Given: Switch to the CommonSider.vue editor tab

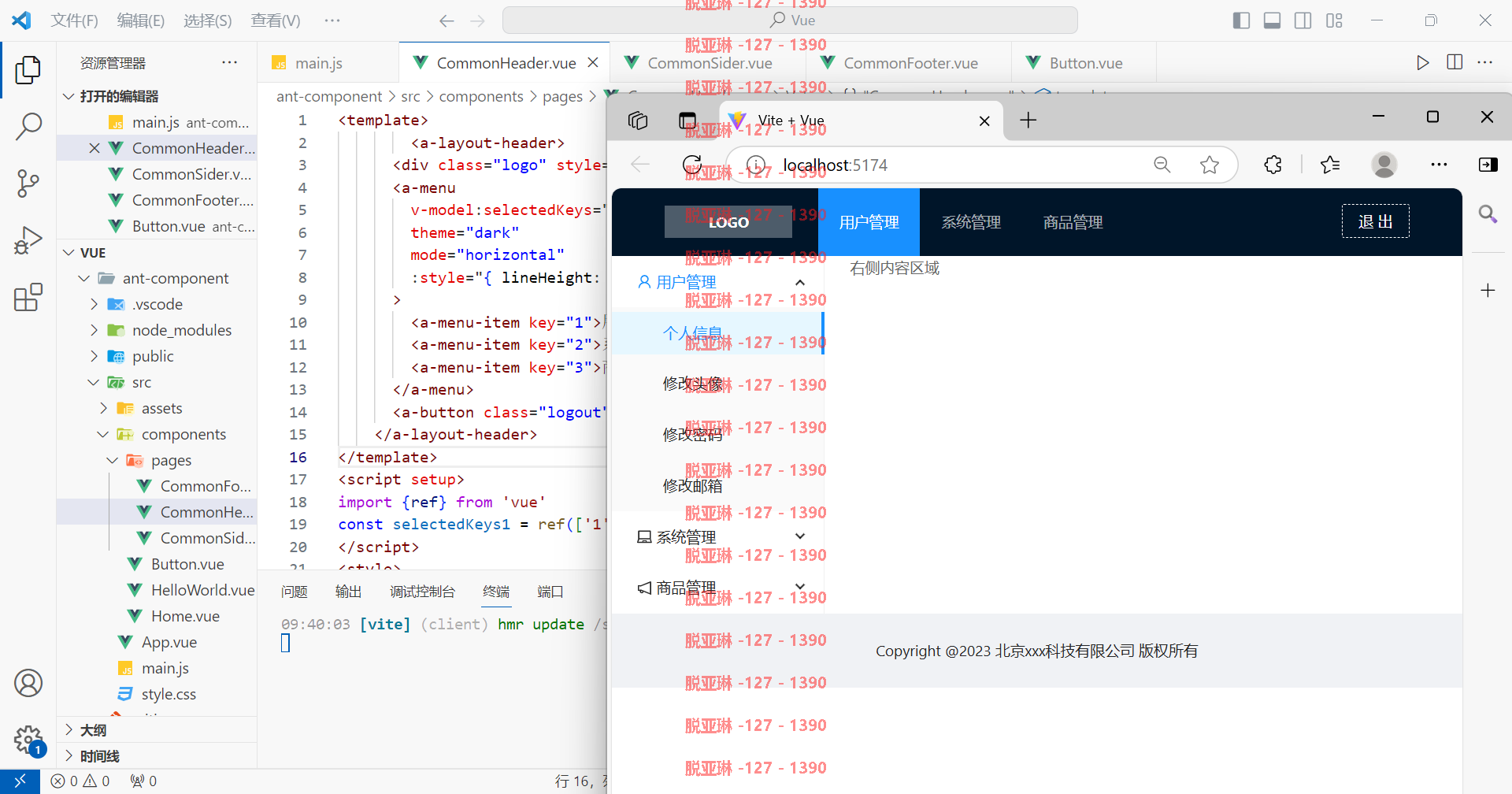Looking at the screenshot, I should (x=709, y=63).
